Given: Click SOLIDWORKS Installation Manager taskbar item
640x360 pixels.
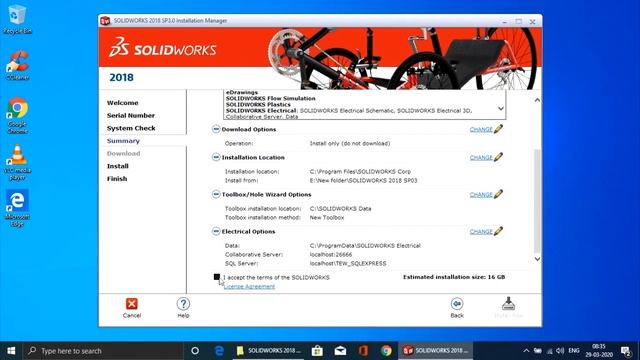Looking at the screenshot, I should [x=436, y=351].
